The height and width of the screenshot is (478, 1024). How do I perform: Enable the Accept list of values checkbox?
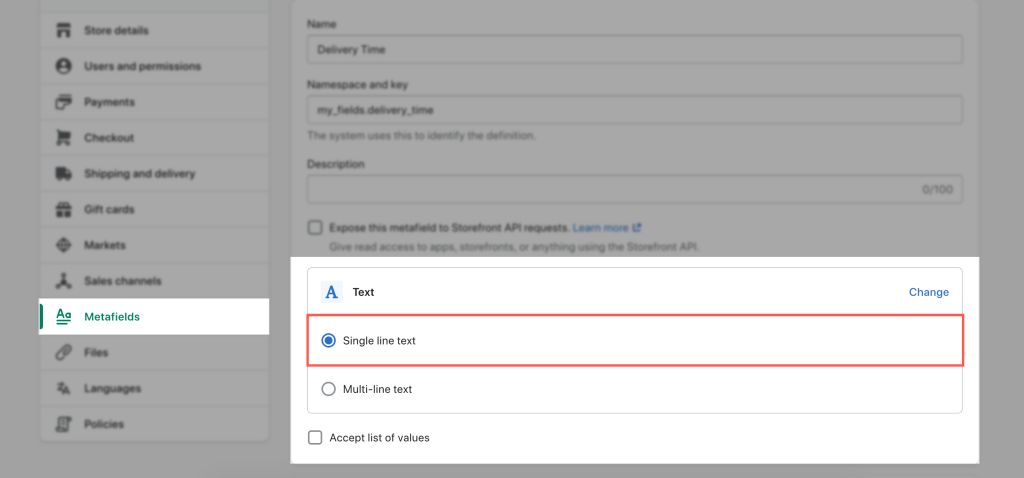pos(315,438)
